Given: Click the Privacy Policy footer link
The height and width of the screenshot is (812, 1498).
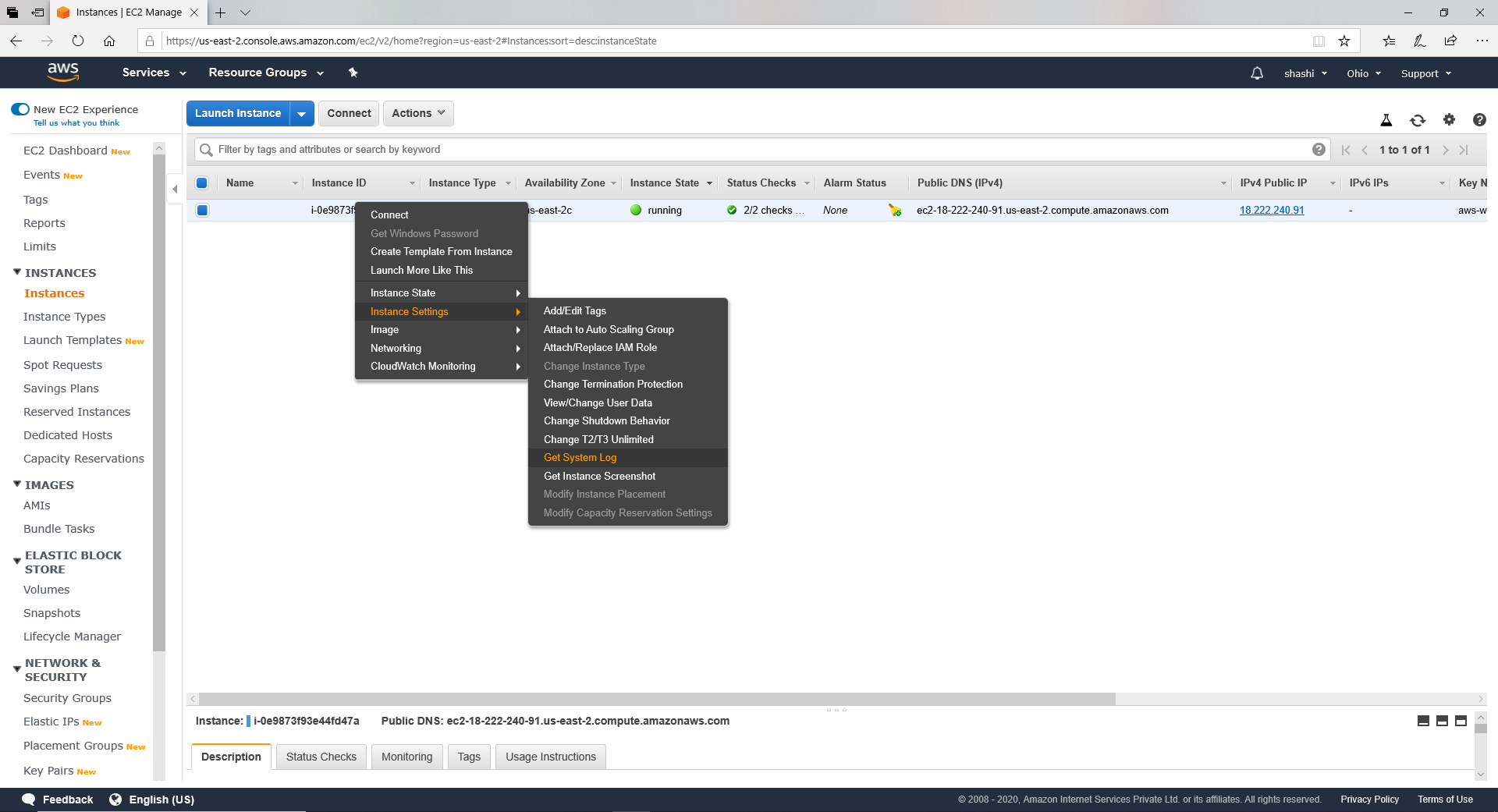Looking at the screenshot, I should point(1369,800).
